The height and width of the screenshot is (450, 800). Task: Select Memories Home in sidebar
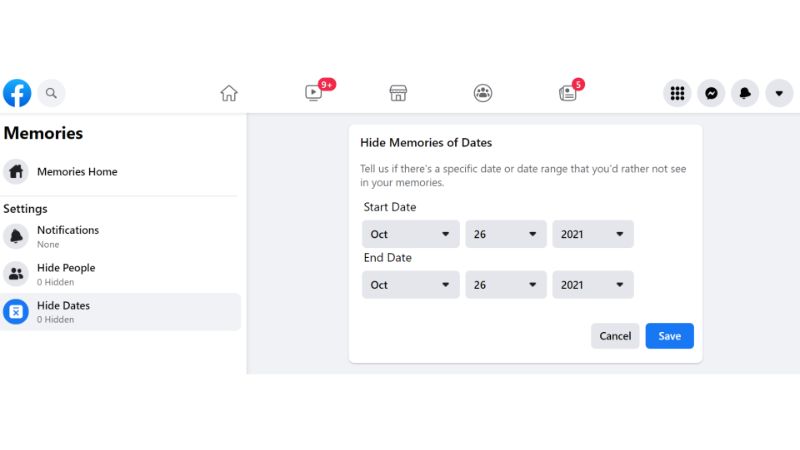pyautogui.click(x=77, y=172)
